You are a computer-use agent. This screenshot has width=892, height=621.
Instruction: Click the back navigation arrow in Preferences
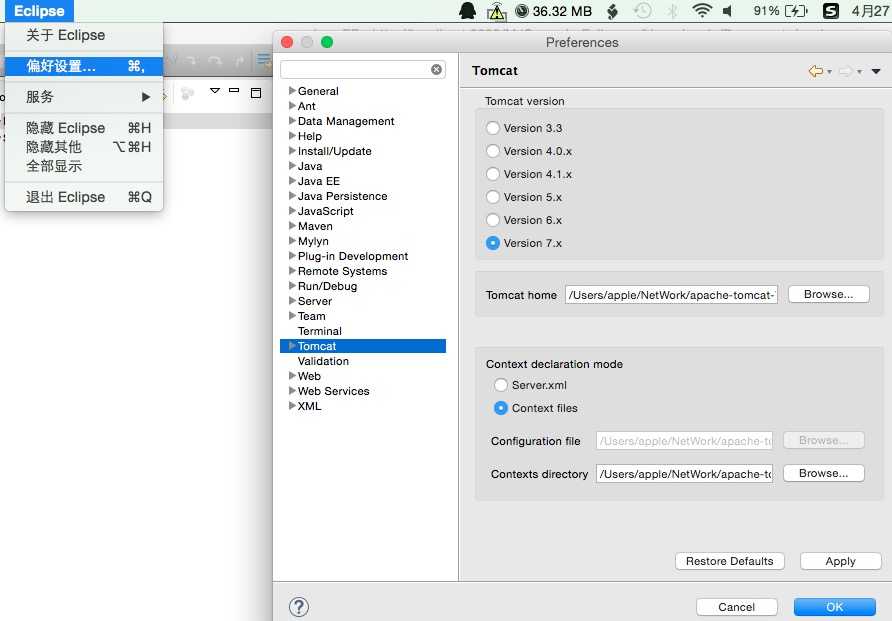click(x=816, y=71)
